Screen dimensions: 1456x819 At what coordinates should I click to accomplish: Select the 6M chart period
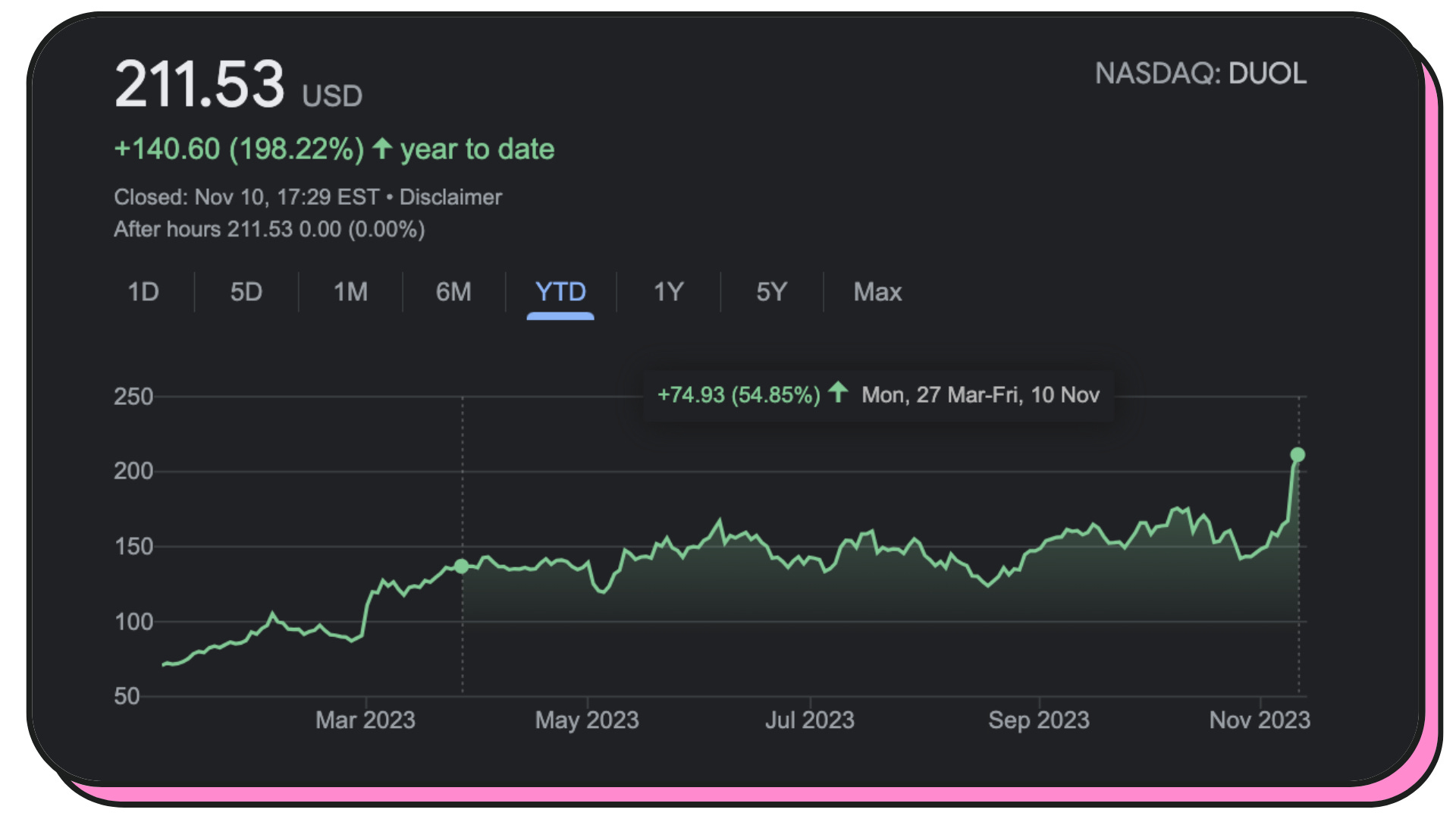click(453, 292)
